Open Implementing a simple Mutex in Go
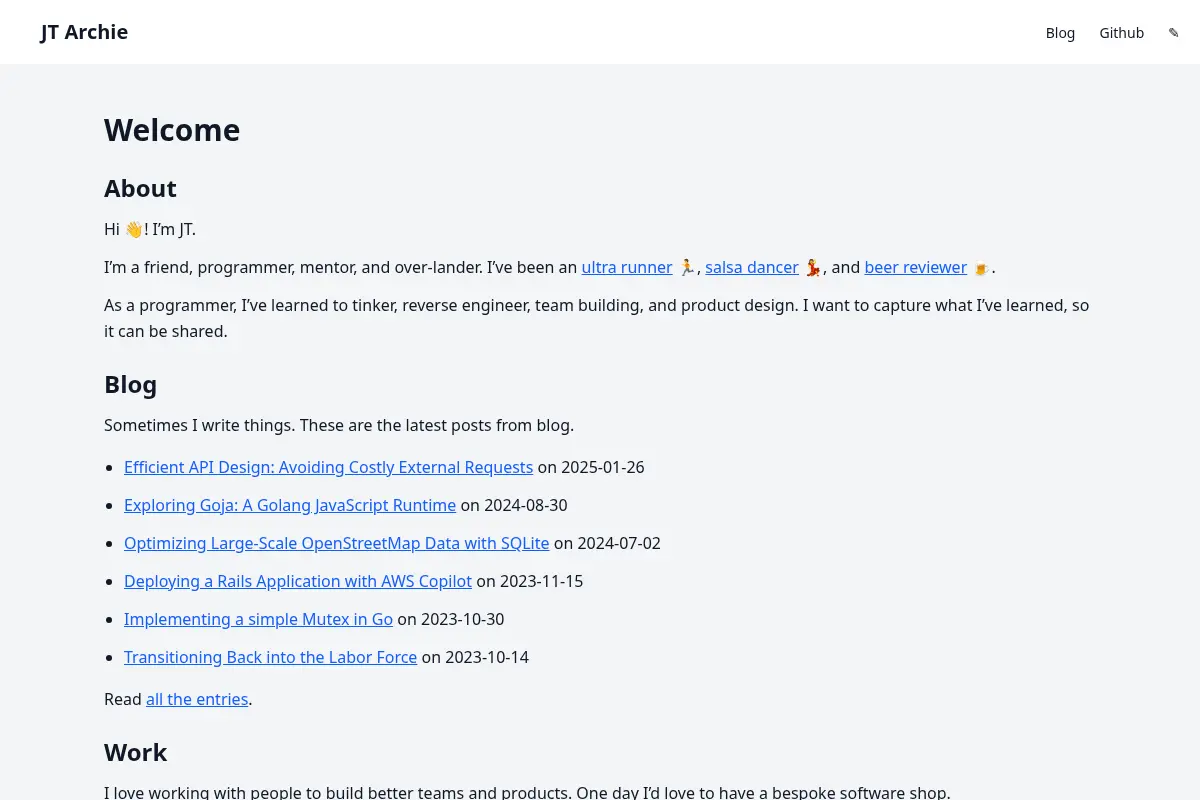This screenshot has height=800, width=1200. point(258,619)
